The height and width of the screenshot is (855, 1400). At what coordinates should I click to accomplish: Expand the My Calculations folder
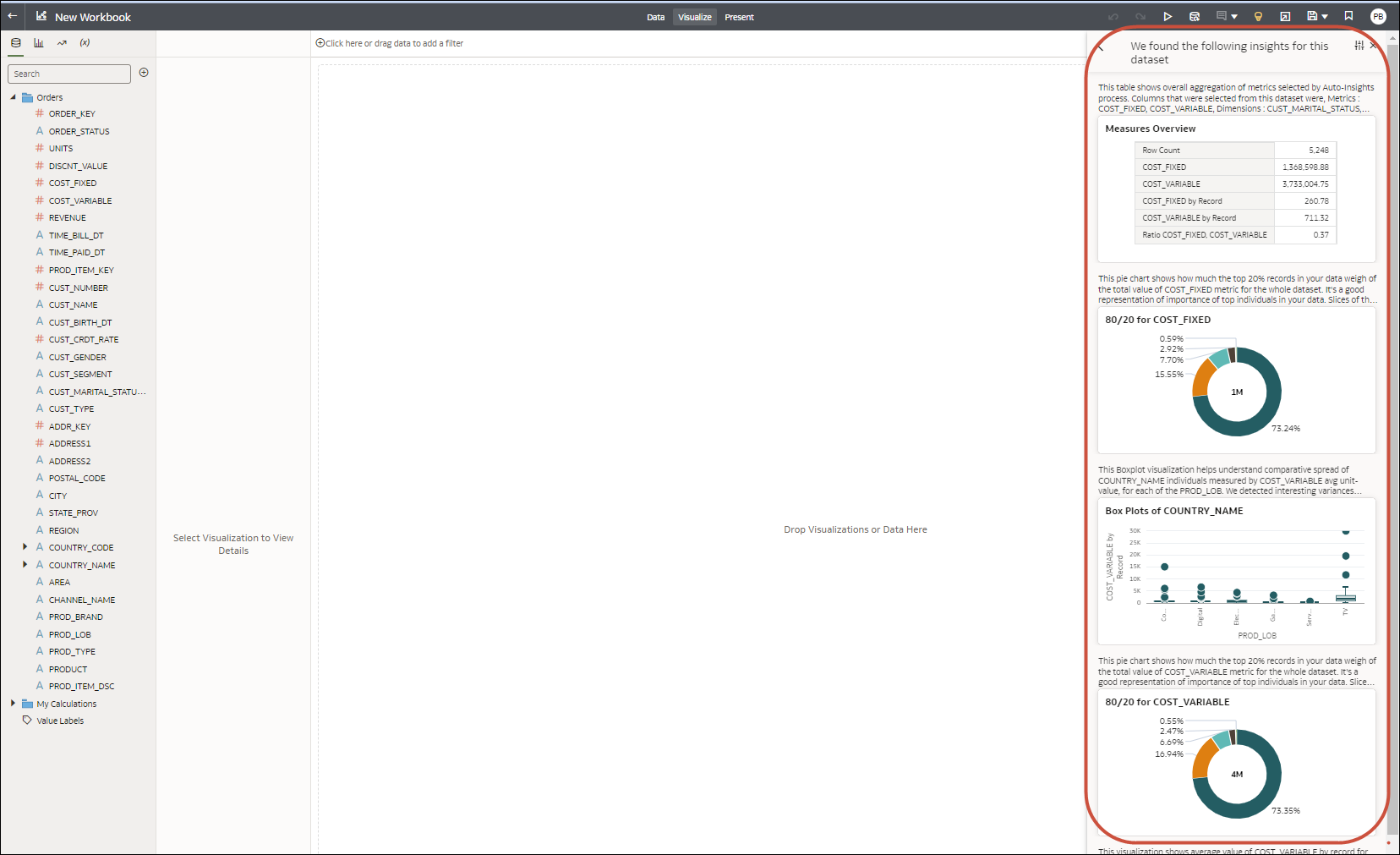[14, 704]
